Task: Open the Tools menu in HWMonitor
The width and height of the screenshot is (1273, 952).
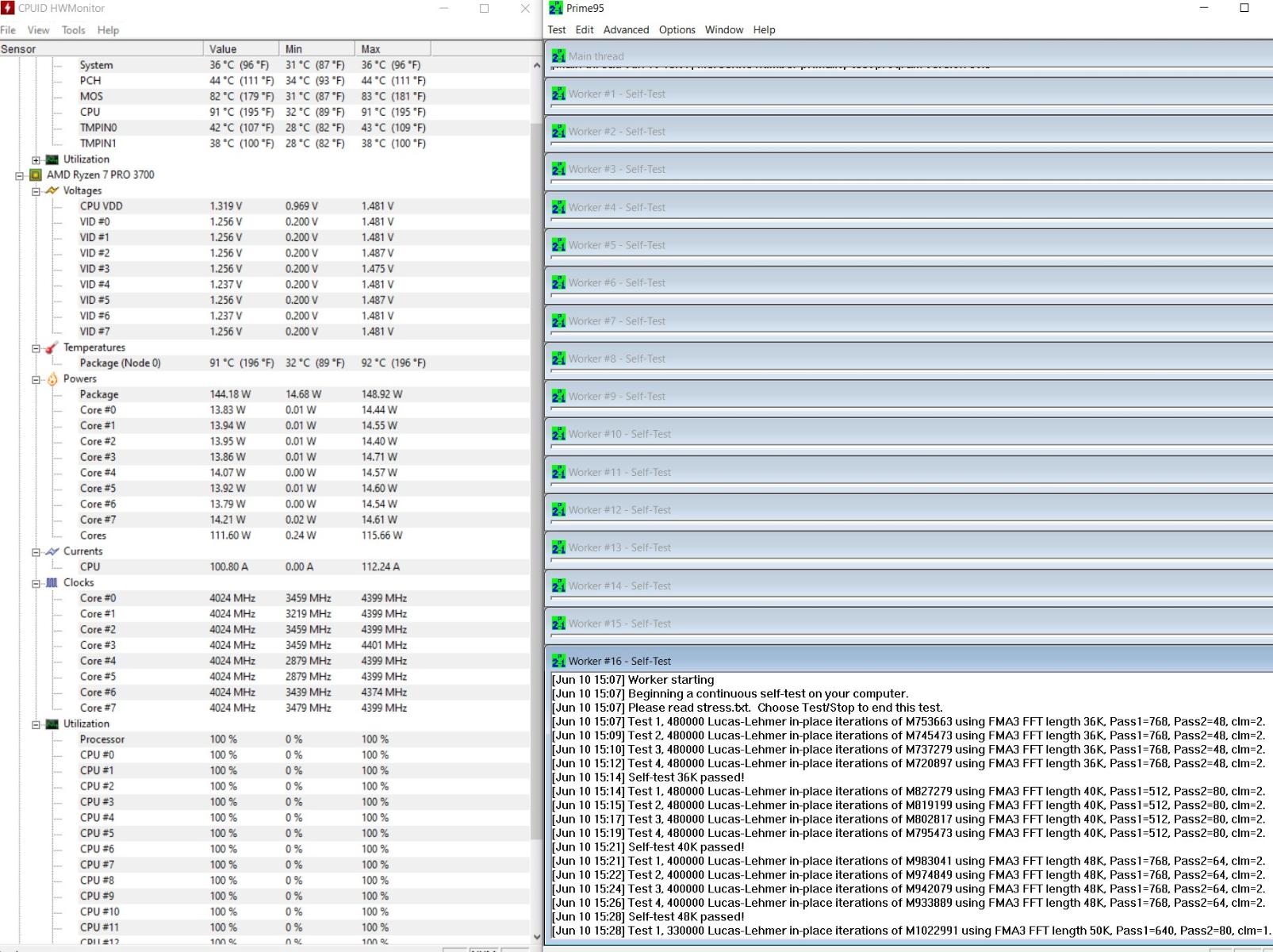Action: coord(73,30)
